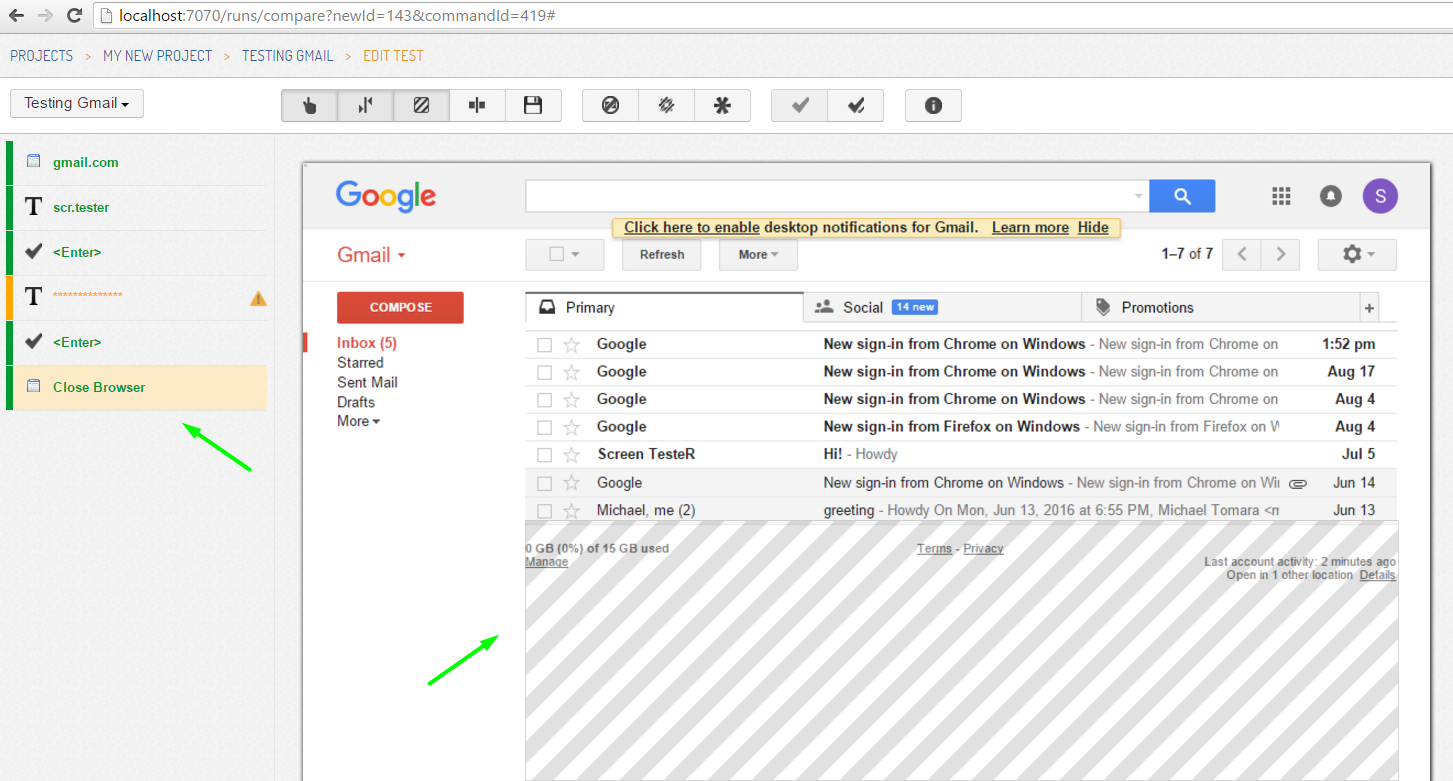Reload the page with the refresh icon

coord(75,15)
